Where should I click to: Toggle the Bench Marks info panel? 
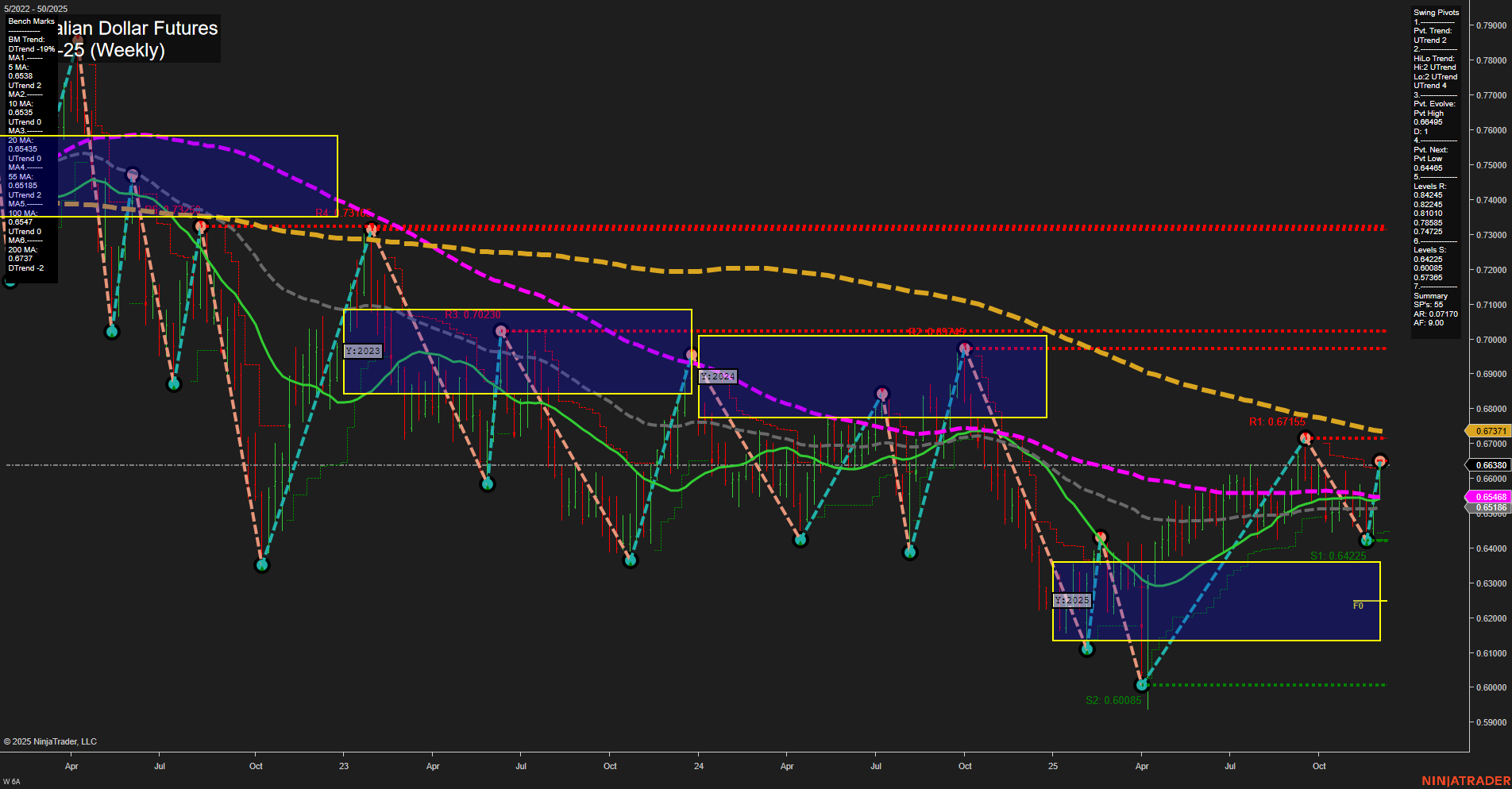pyautogui.click(x=30, y=21)
